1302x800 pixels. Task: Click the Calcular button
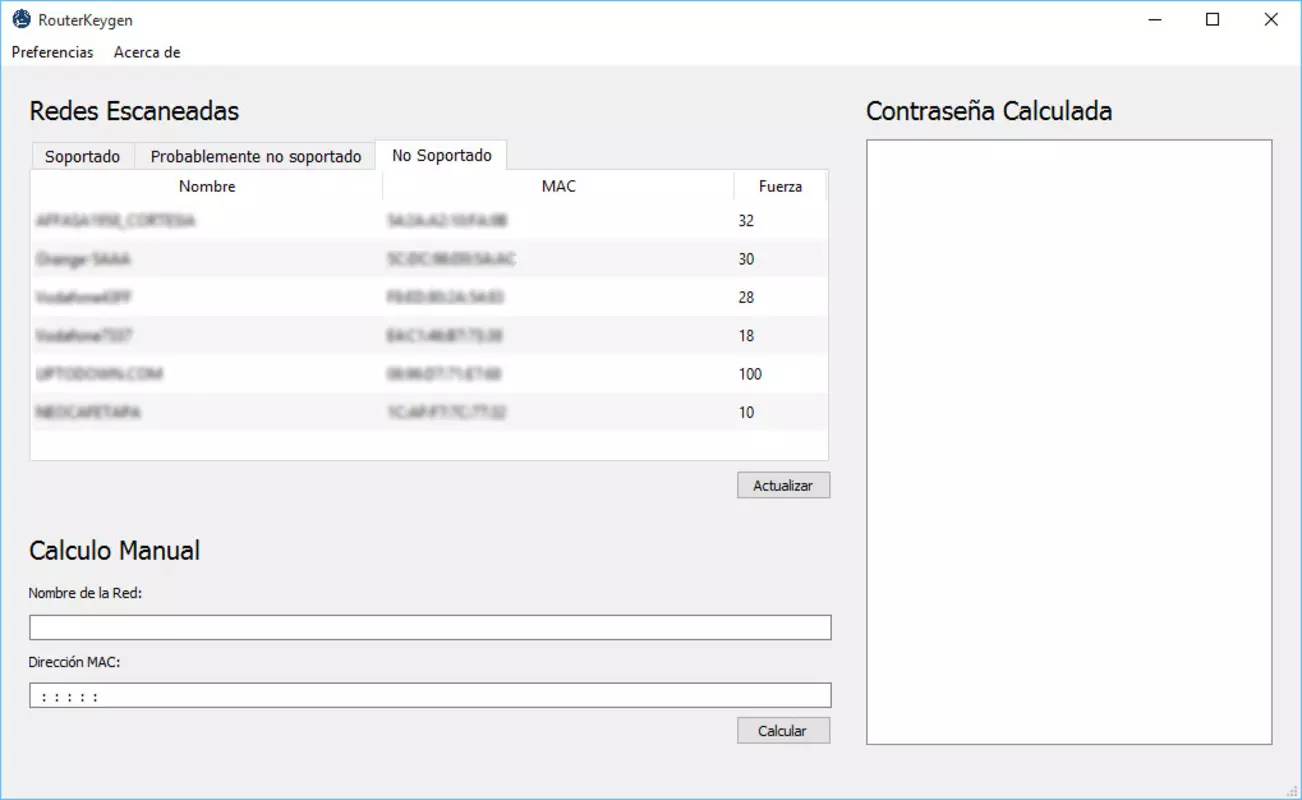click(783, 731)
